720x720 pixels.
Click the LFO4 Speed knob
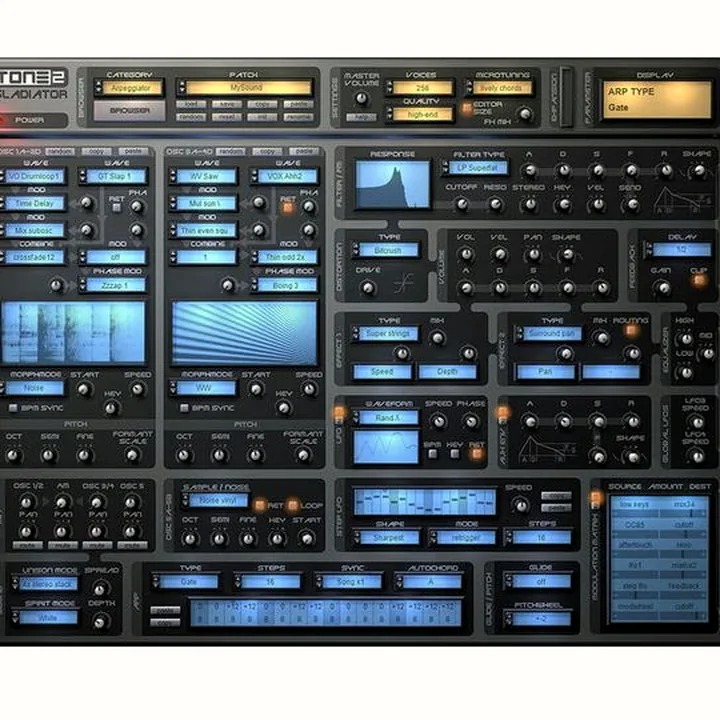click(x=697, y=456)
